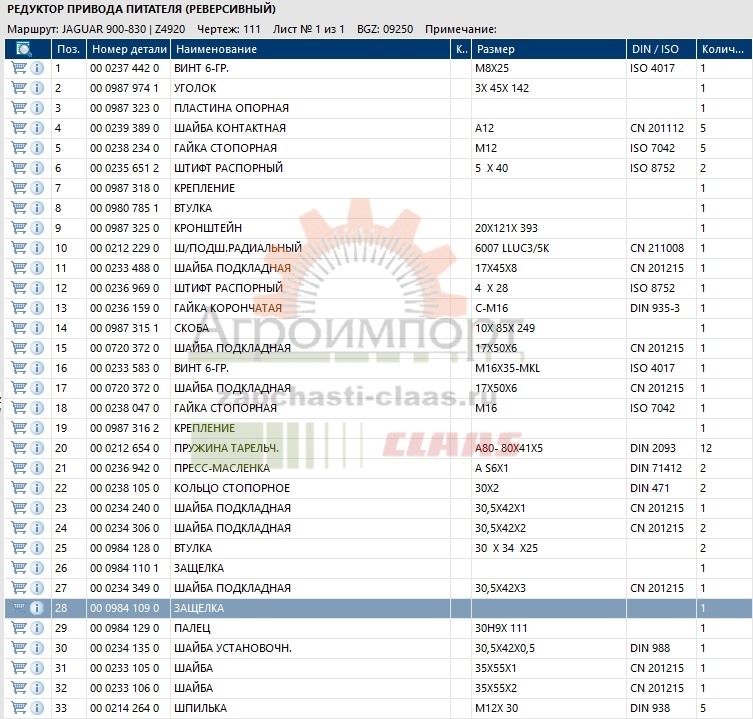Image resolution: width=753 pixels, height=719 pixels.
Task: Select part number 00 0233 488 0
Action: click(x=124, y=268)
